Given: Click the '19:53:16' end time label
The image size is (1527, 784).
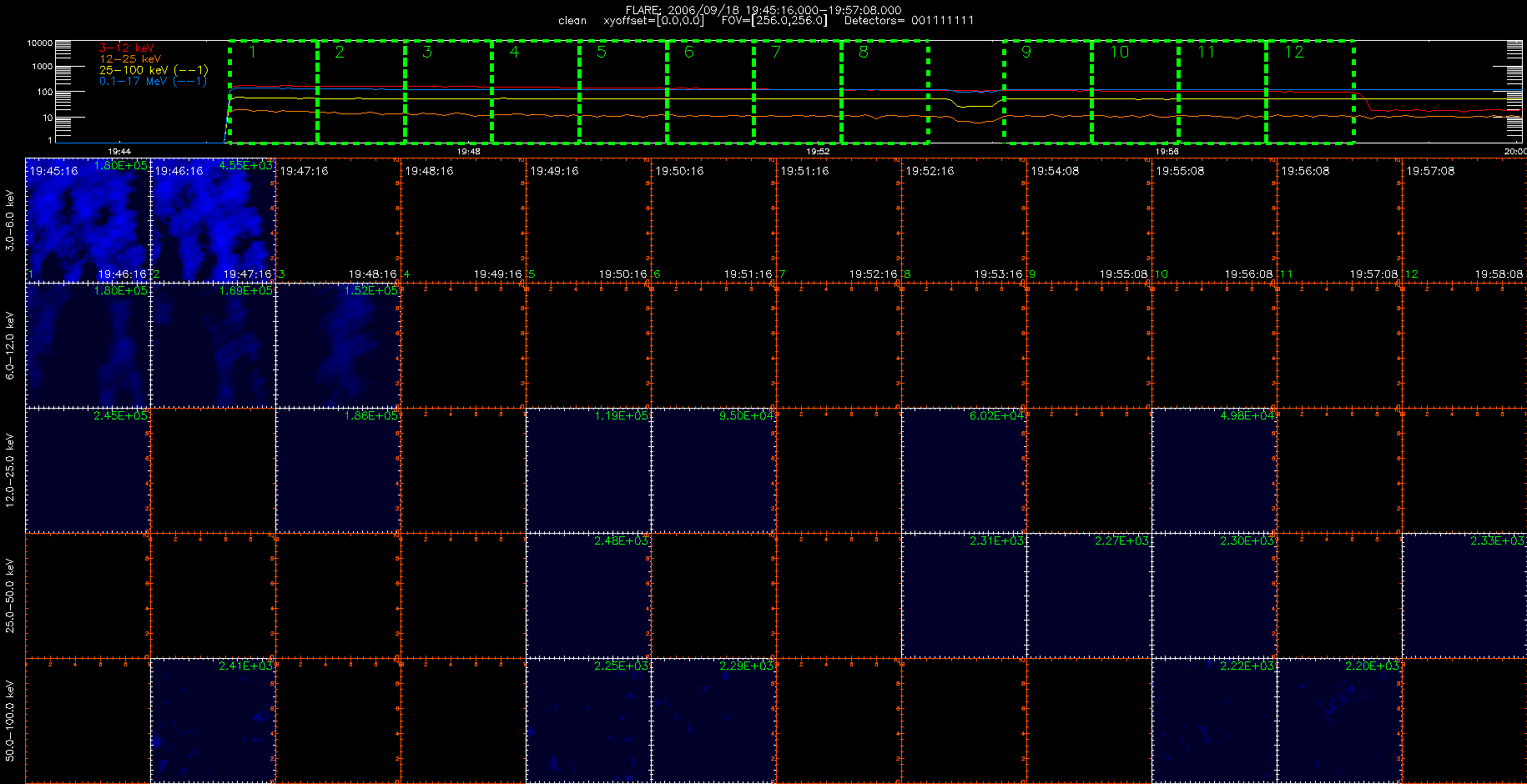Looking at the screenshot, I should coord(998,274).
